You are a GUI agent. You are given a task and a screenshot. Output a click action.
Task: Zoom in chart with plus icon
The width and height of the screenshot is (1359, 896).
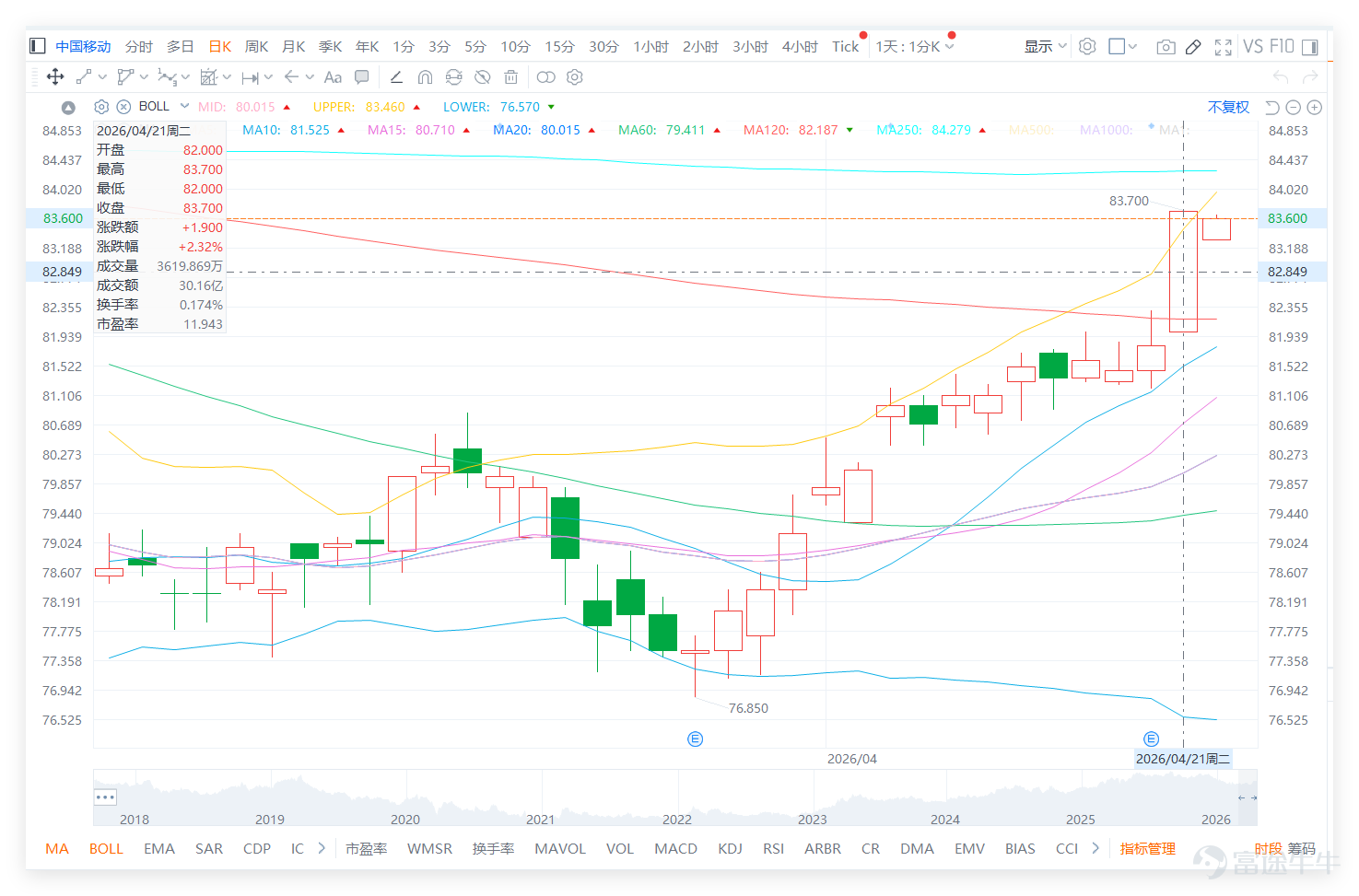1315,107
